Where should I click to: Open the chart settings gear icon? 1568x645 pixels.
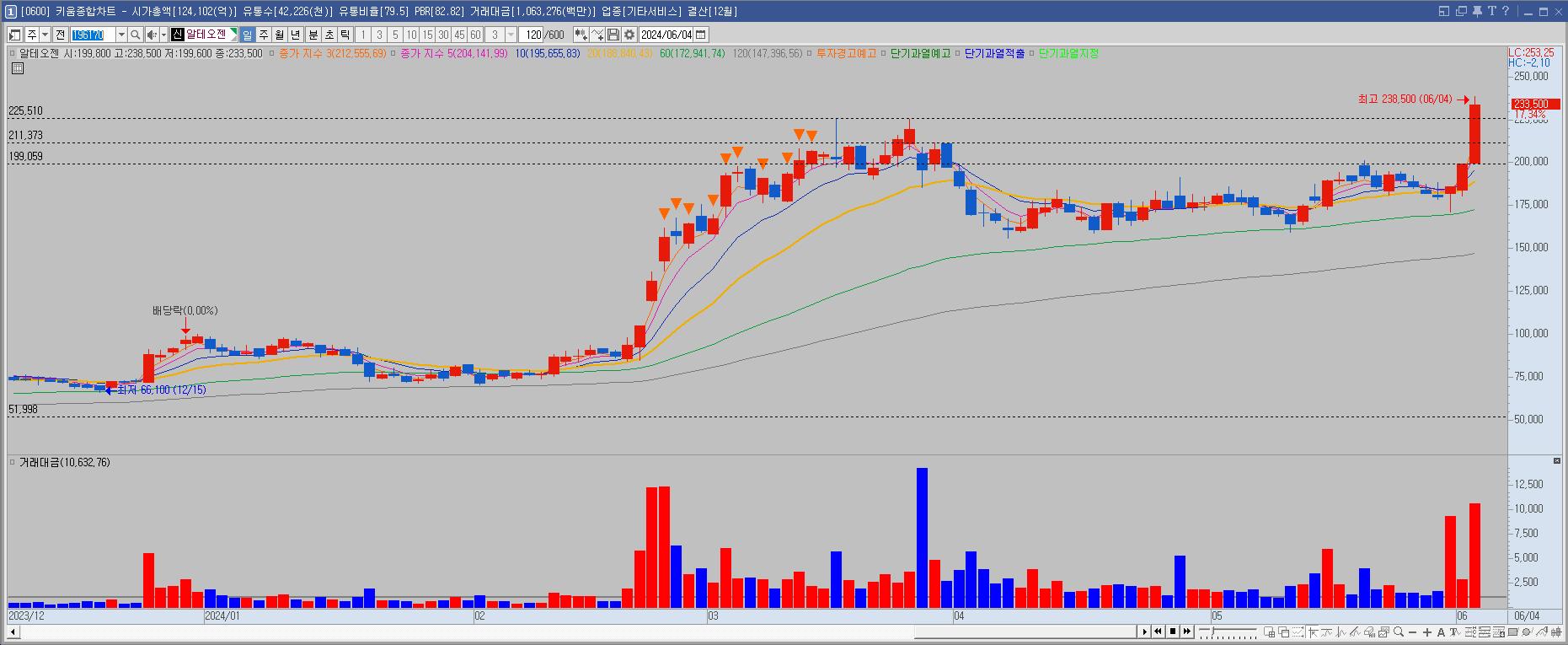pos(629,35)
